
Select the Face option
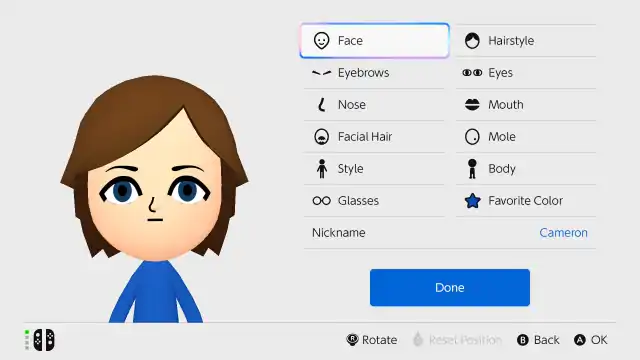coord(374,40)
